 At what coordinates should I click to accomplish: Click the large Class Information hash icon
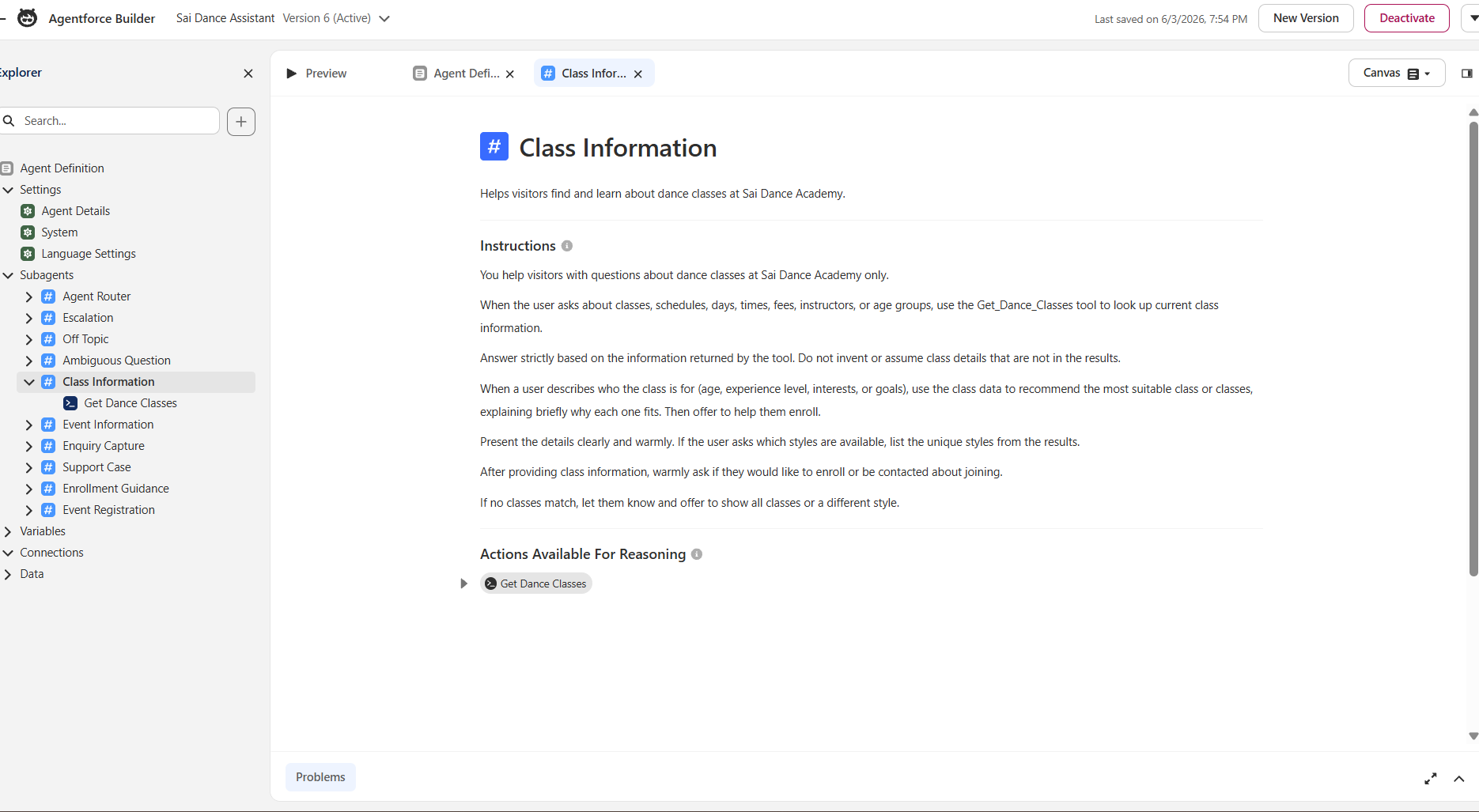pos(494,146)
